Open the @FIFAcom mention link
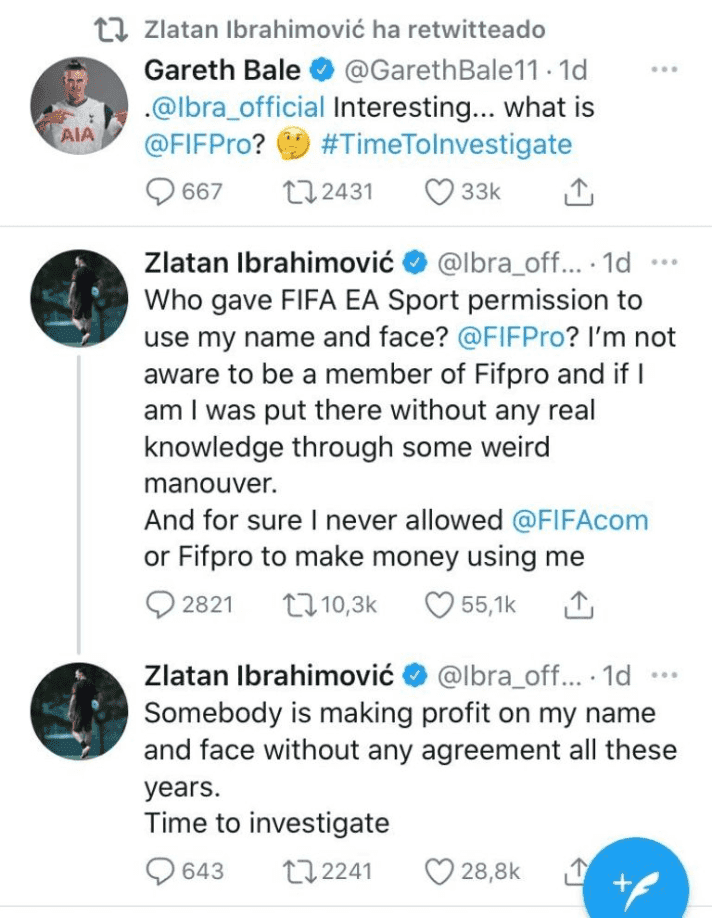The width and height of the screenshot is (712, 918). tap(580, 520)
